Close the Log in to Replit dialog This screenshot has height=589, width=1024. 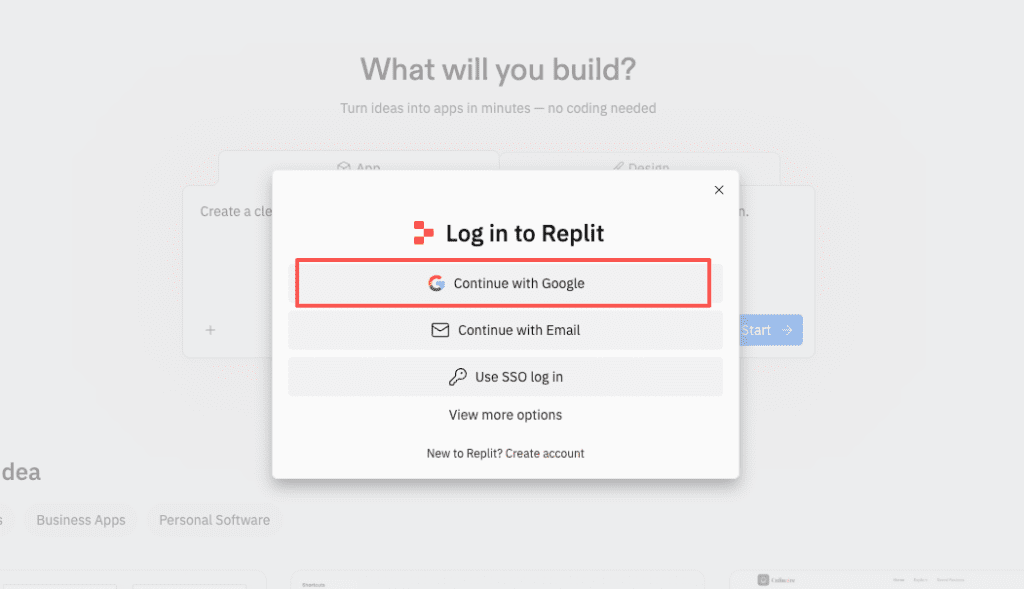point(718,190)
